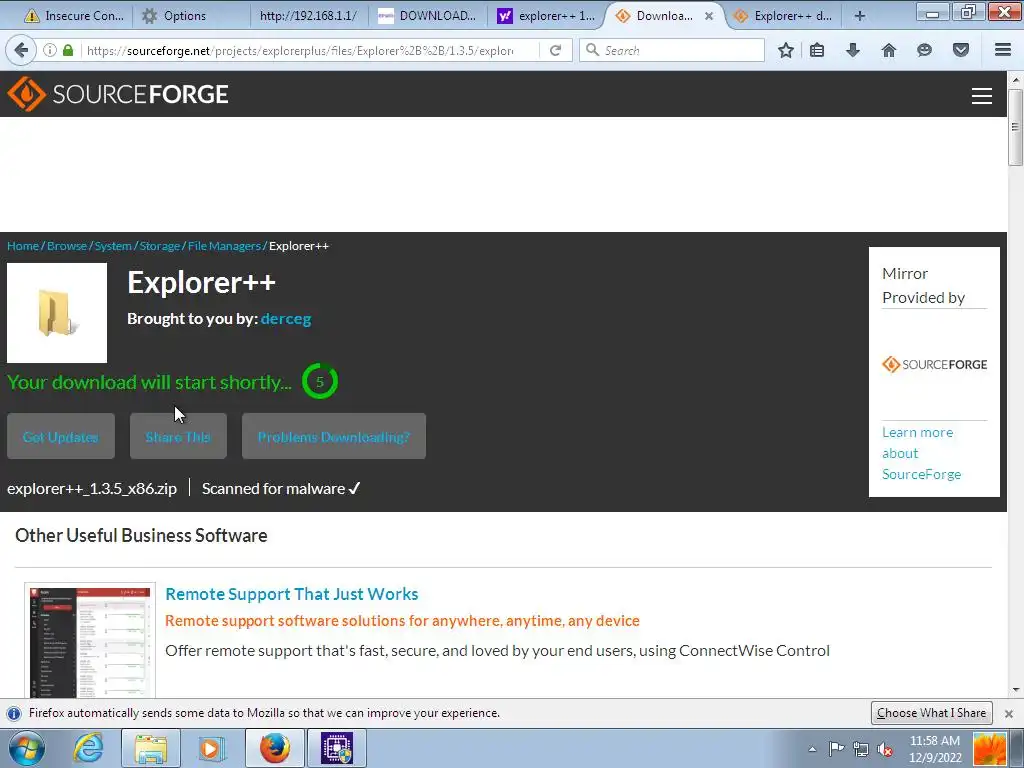1024x768 pixels.
Task: Show bookmarks list icon in toolbar
Action: [817, 50]
